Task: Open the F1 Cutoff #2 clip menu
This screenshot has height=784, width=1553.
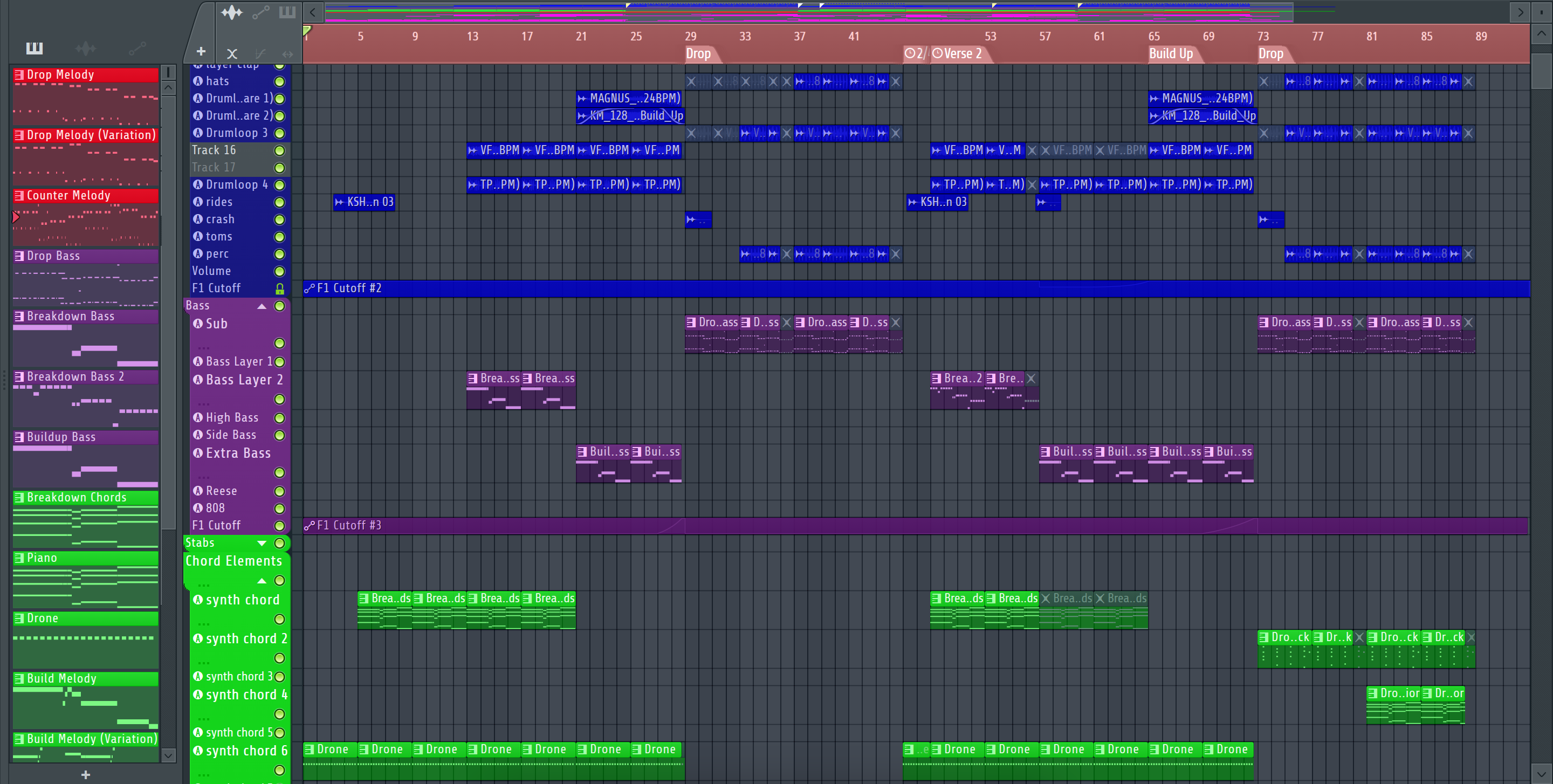Action: tap(310, 288)
